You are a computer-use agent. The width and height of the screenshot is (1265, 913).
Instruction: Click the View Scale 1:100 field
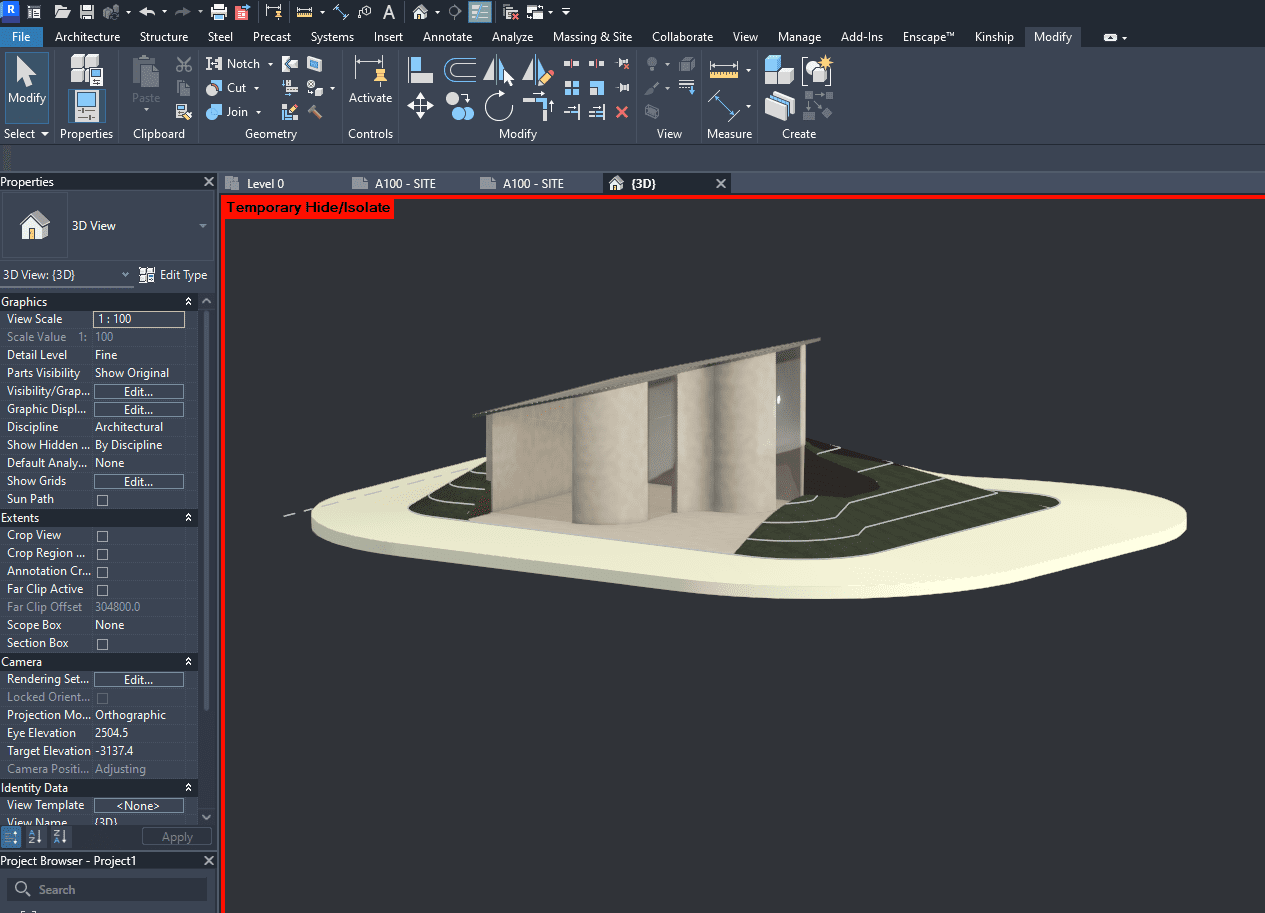(x=138, y=320)
